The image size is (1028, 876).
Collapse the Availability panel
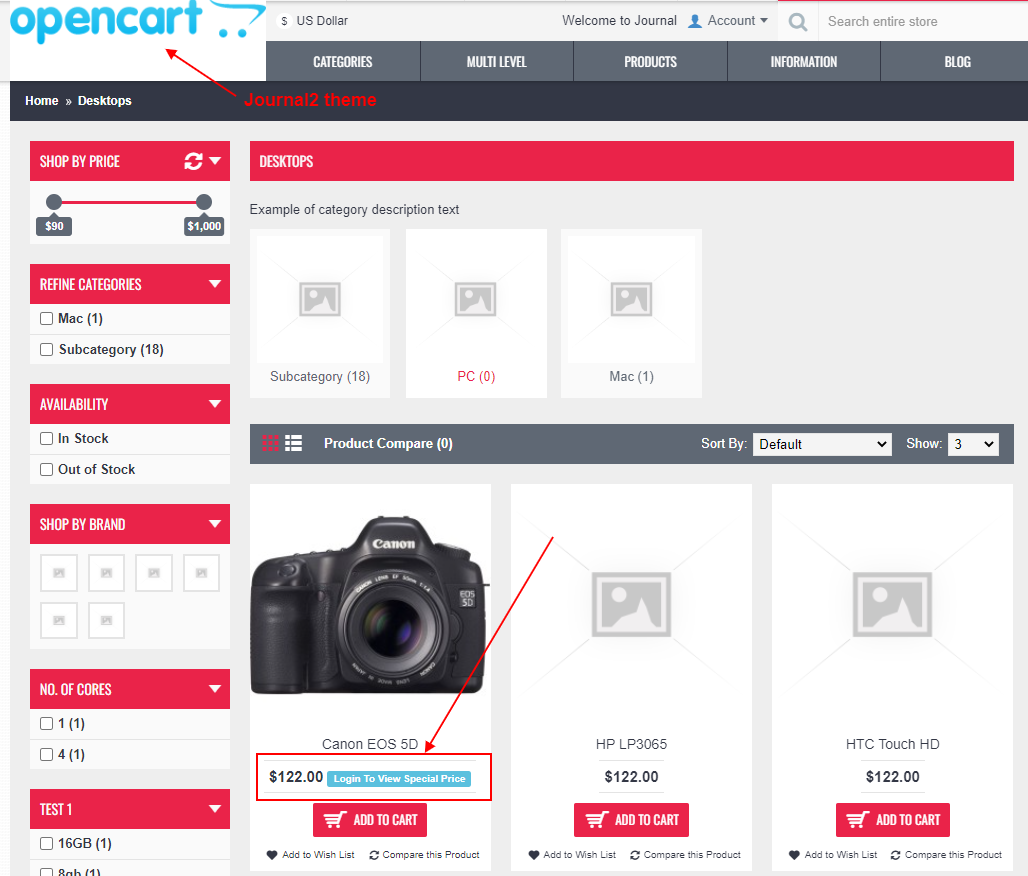coord(215,404)
